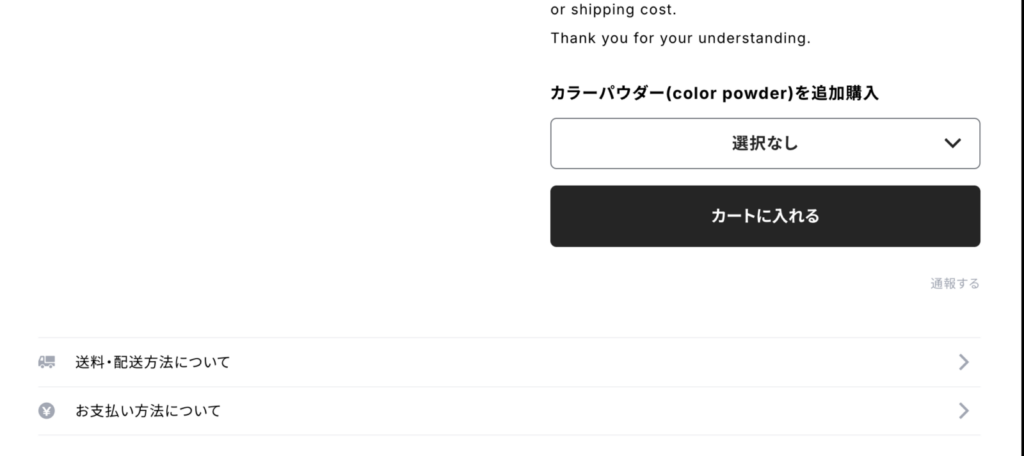Add item with カートに入れる button
The image size is (1024, 456).
pyautogui.click(x=765, y=216)
